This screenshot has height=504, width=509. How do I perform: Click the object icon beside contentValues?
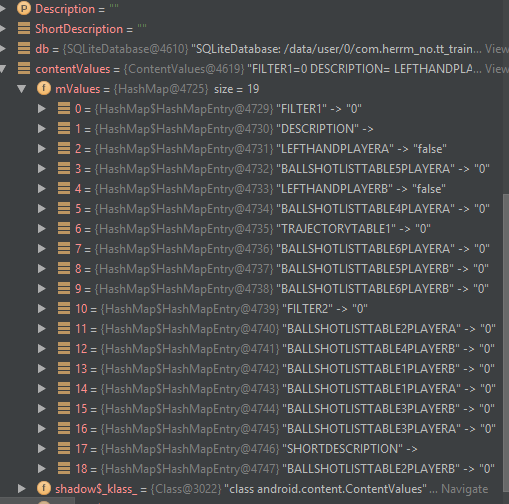pyautogui.click(x=24, y=69)
